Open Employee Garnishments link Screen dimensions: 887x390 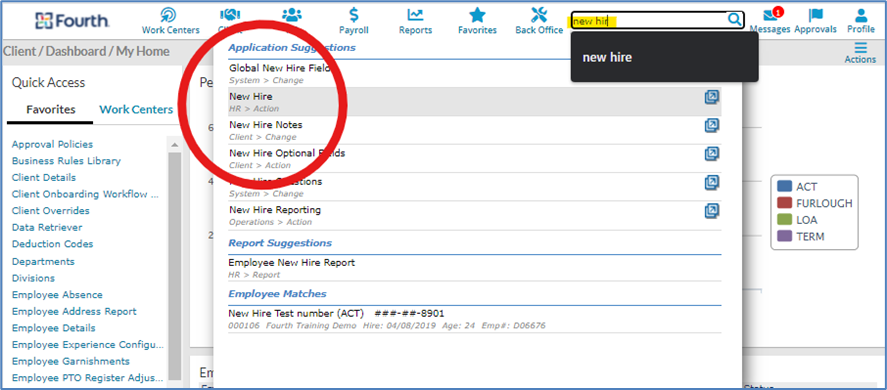point(71,361)
